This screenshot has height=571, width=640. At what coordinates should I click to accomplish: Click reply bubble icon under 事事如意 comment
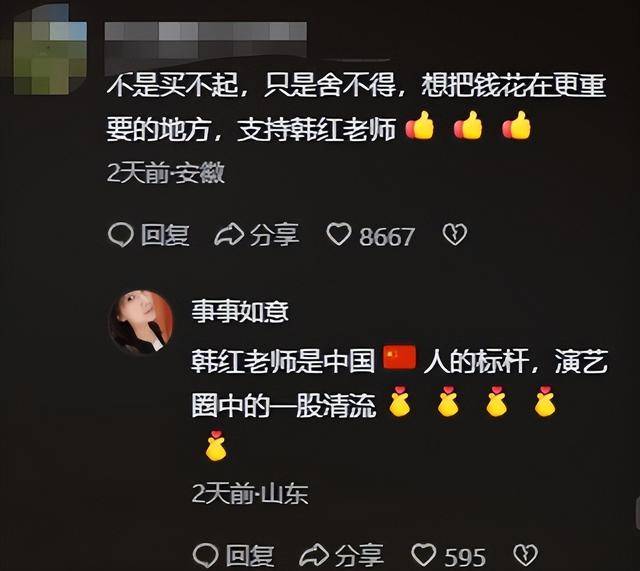coord(205,555)
